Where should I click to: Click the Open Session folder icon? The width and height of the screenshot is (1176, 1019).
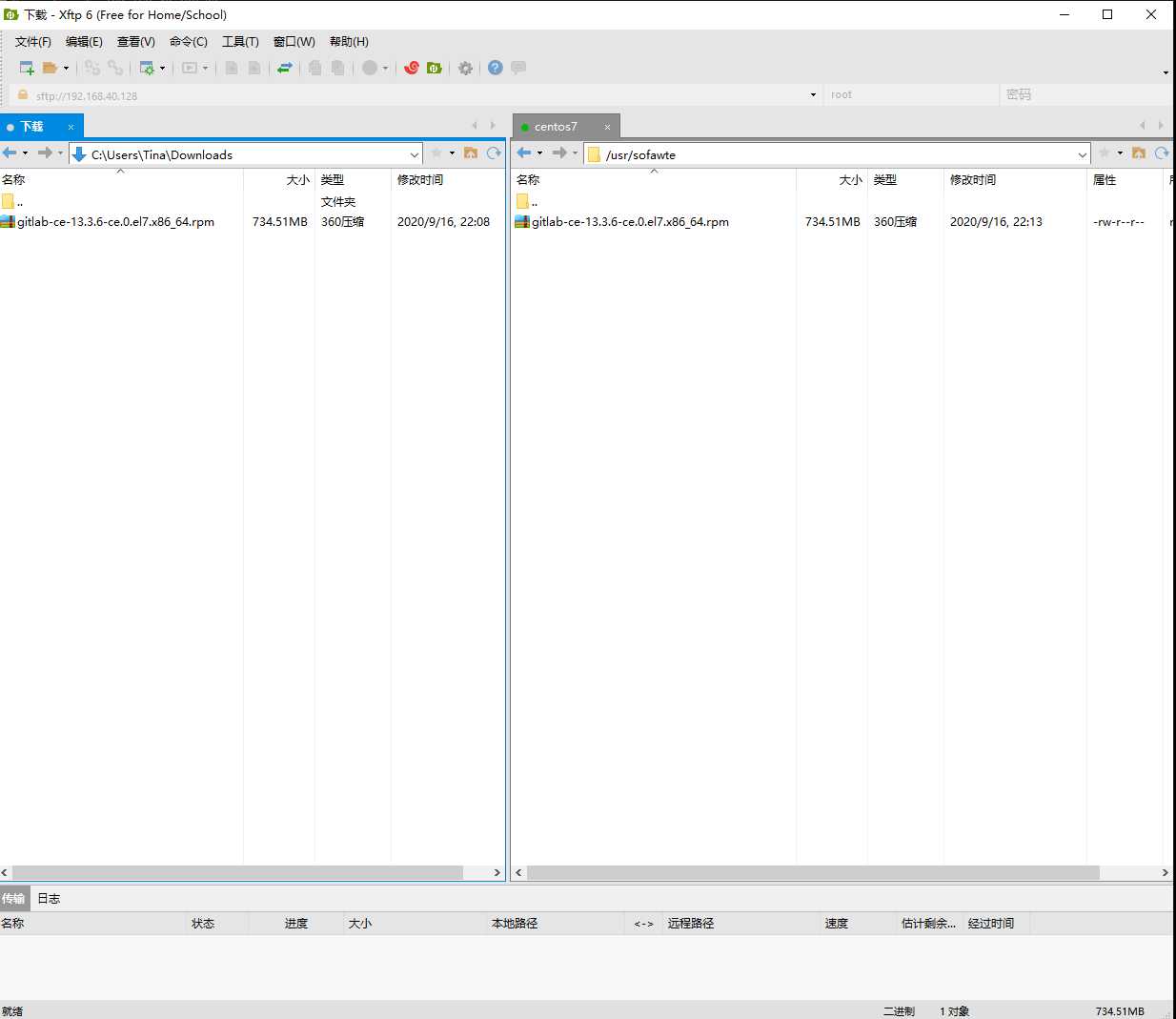pyautogui.click(x=50, y=68)
